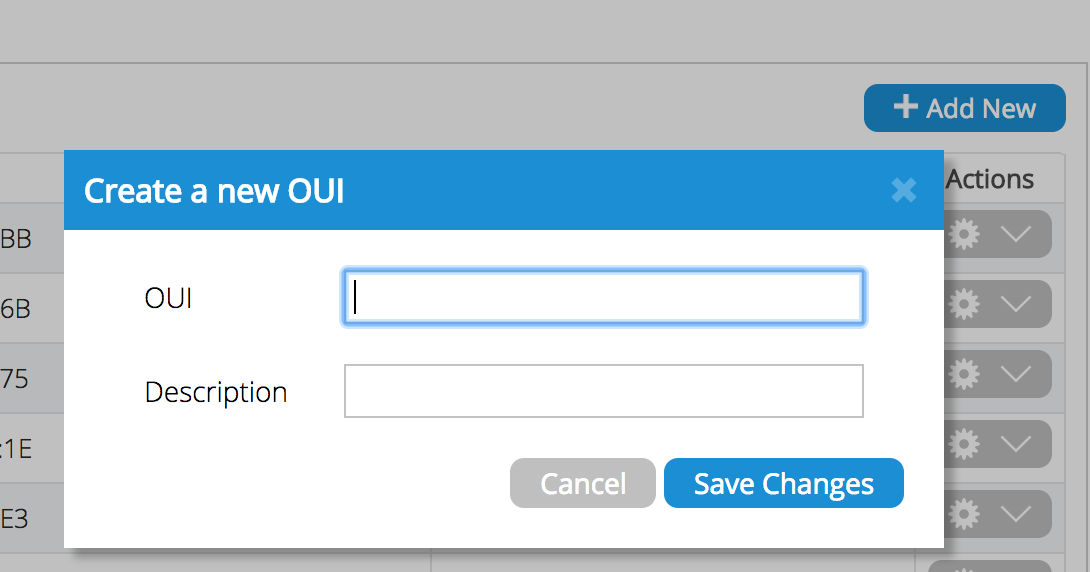Click the OUI input field

pyautogui.click(x=603, y=297)
